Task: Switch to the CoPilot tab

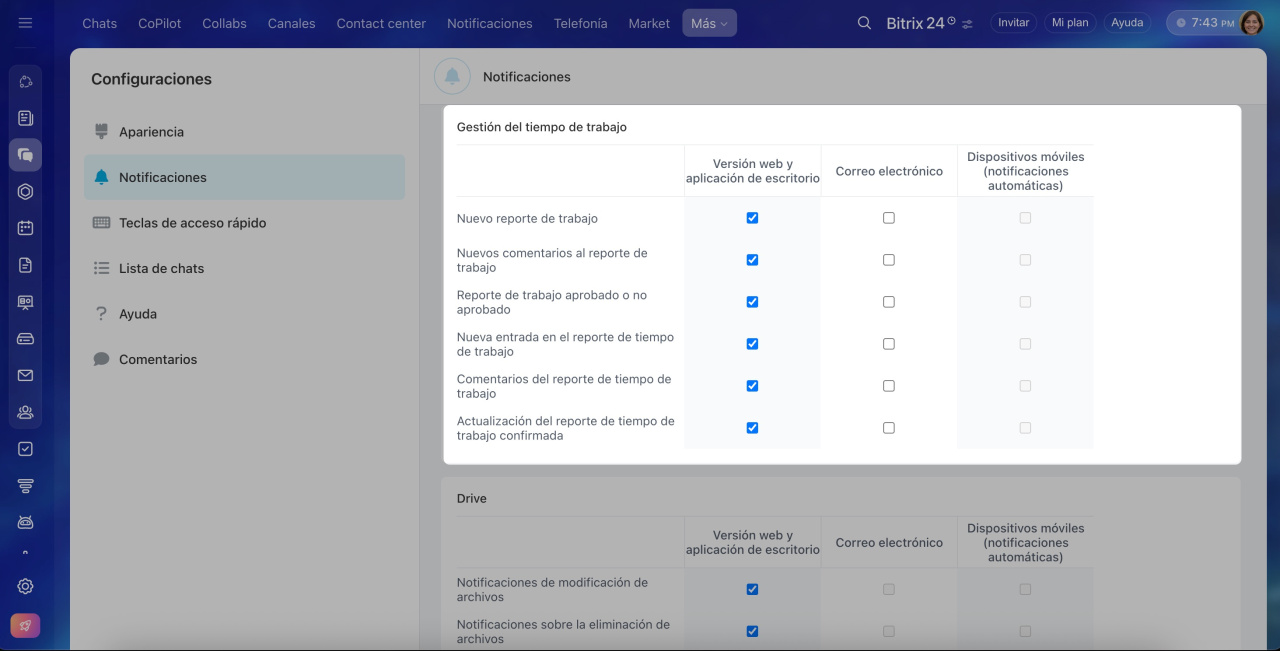Action: [160, 23]
